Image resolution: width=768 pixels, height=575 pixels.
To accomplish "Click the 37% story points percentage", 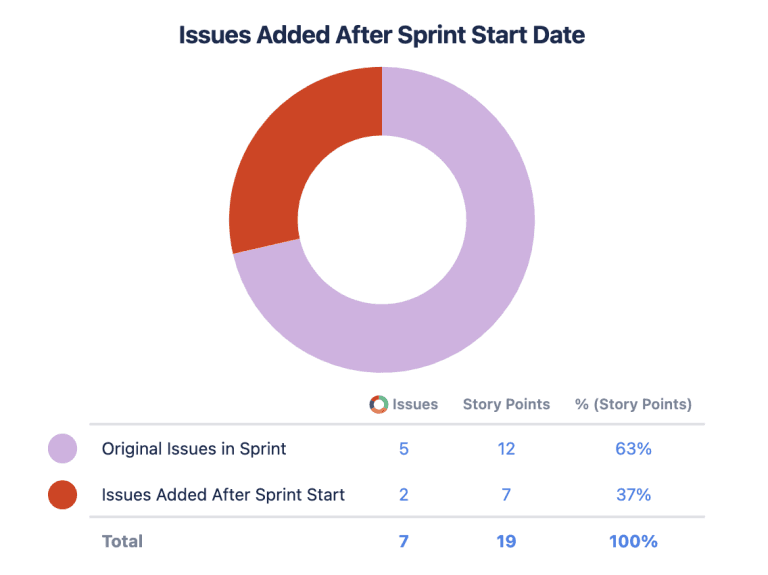I will pos(633,494).
